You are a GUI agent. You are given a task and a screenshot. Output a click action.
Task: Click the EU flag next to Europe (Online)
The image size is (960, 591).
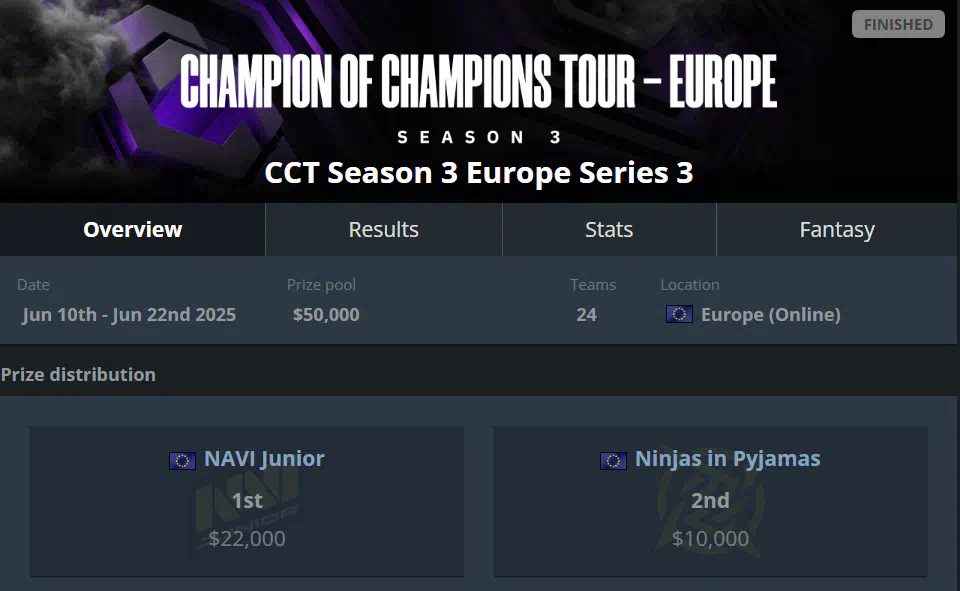pos(679,314)
